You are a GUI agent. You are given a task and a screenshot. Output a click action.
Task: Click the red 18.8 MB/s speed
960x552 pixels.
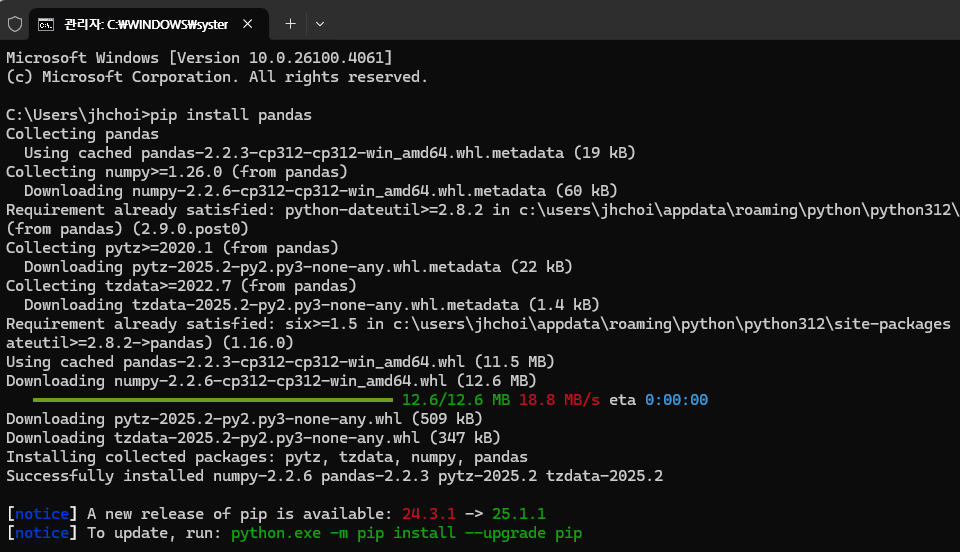point(560,400)
